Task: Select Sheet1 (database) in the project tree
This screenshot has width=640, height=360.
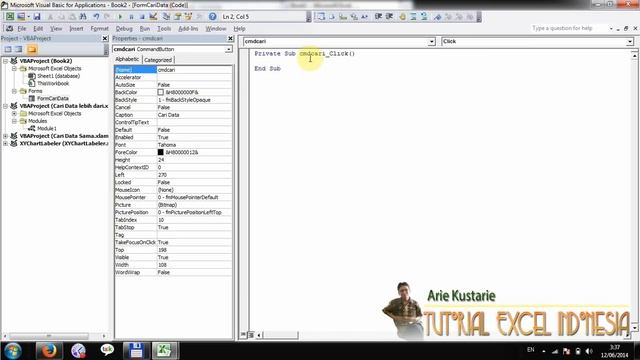Action: pos(58,76)
